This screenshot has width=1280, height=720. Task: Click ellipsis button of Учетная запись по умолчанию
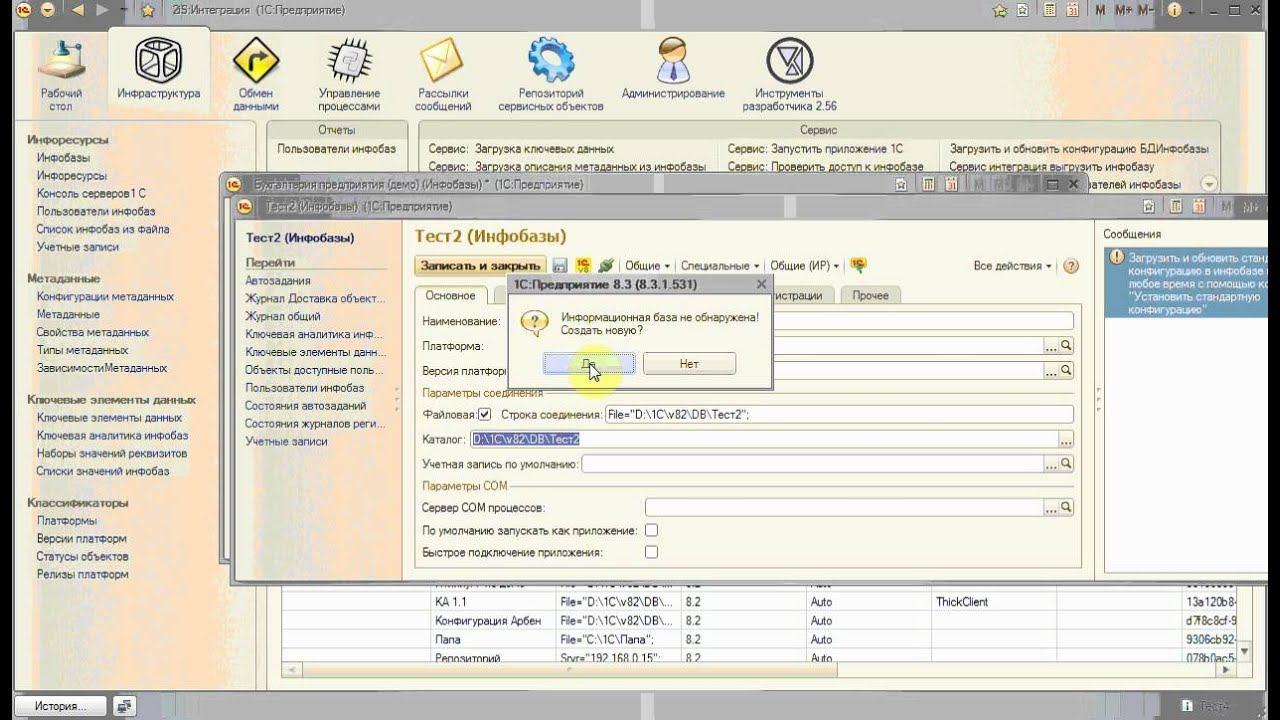coord(1051,464)
